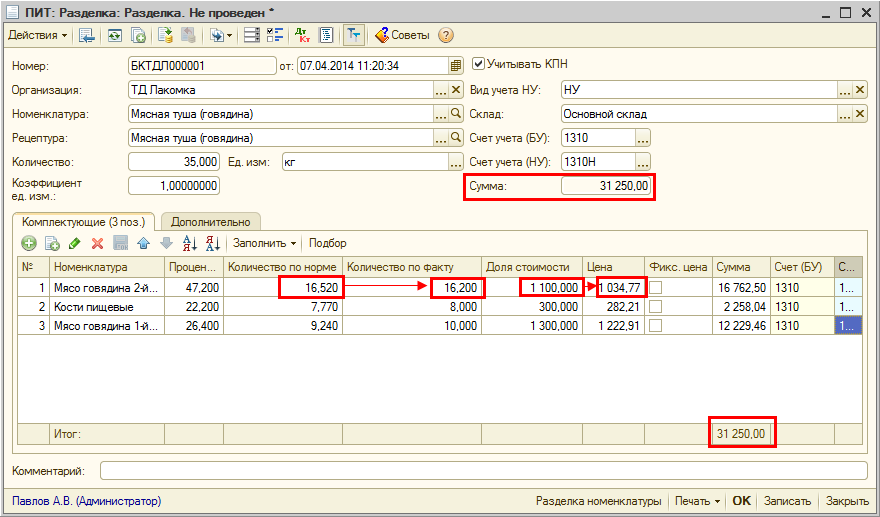Switch to the Дополнительно tab
This screenshot has width=880, height=517.
pyautogui.click(x=211, y=221)
